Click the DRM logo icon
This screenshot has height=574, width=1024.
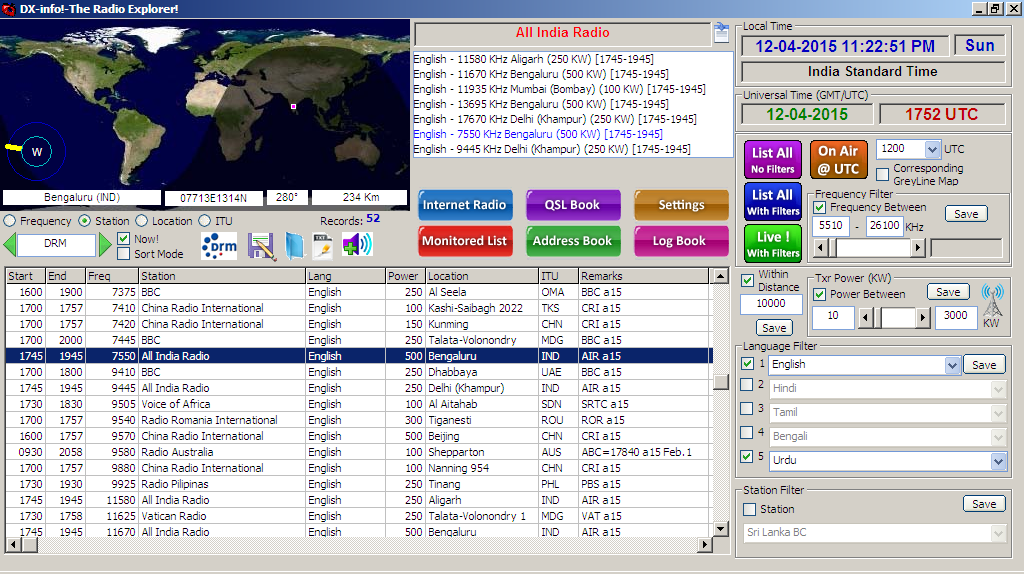[x=219, y=246]
